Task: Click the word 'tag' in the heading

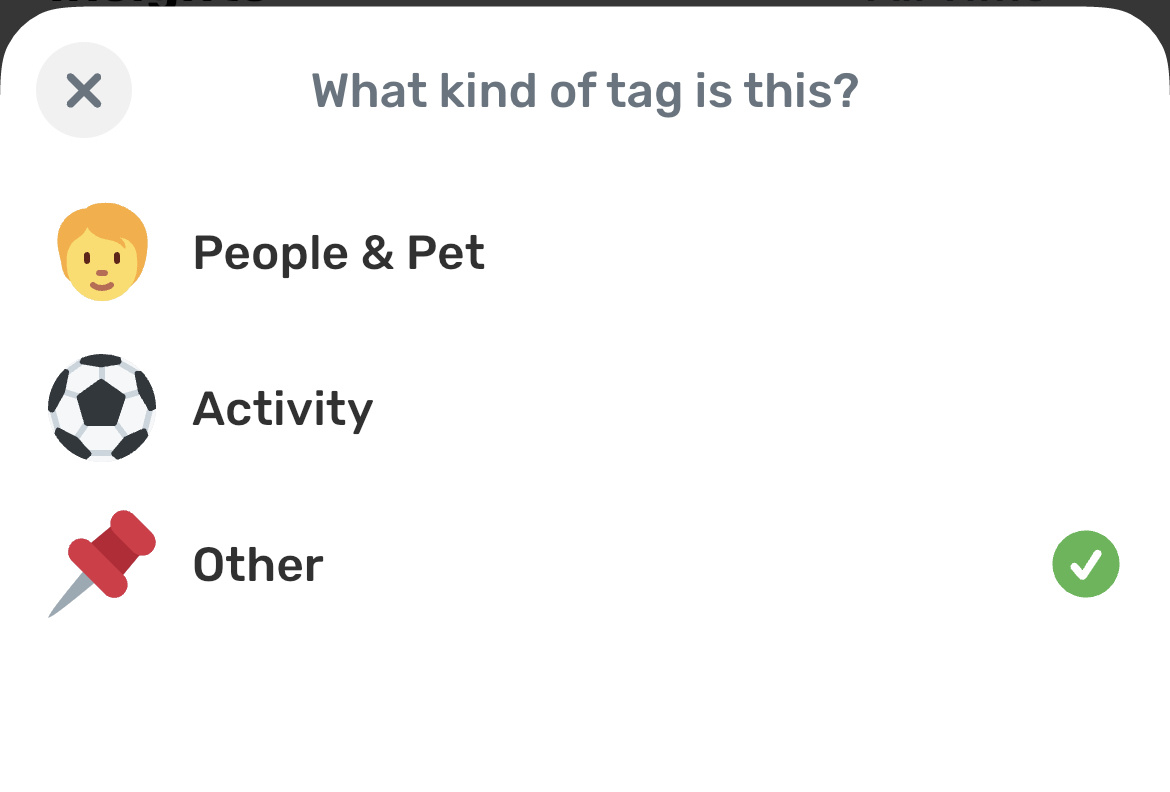Action: [643, 93]
